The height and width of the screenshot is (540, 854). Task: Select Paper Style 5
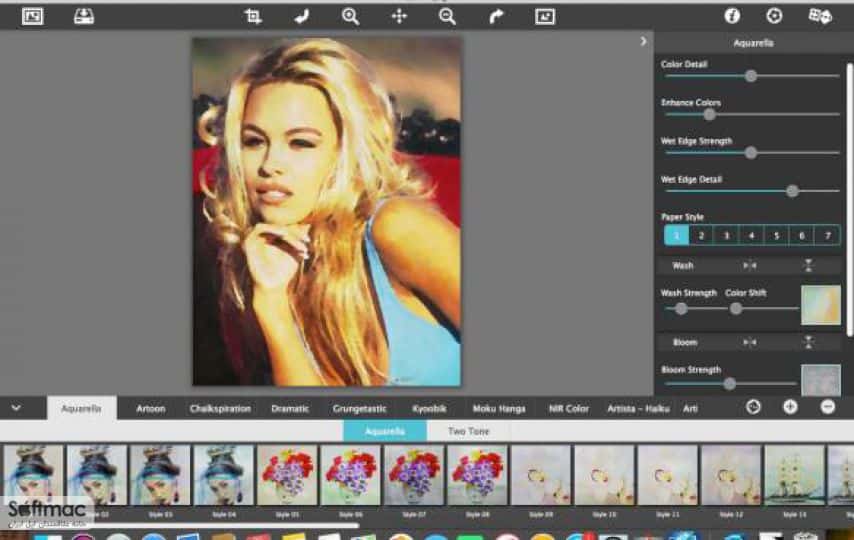point(777,235)
